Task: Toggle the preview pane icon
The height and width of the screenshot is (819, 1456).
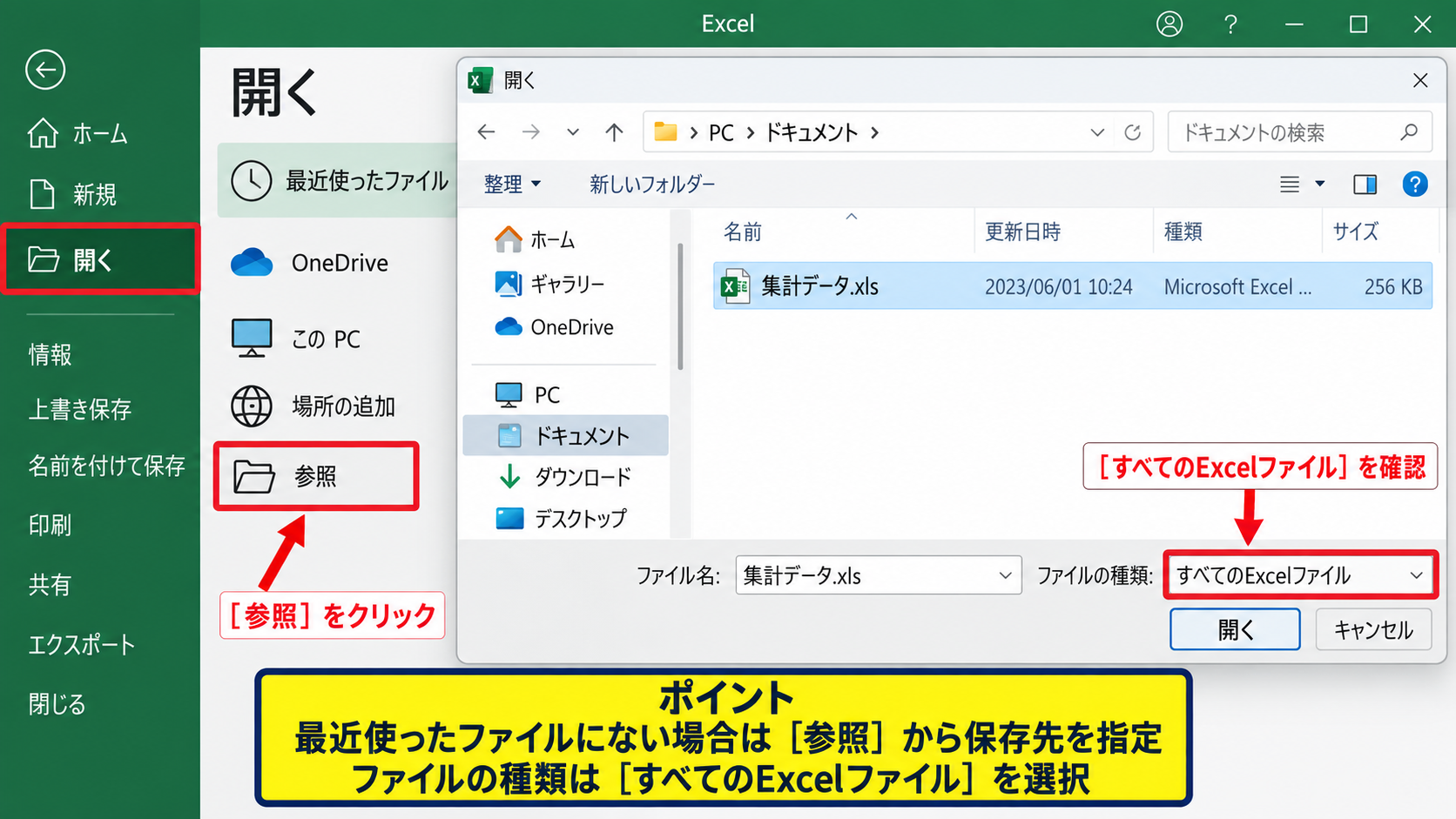Action: 1365,184
